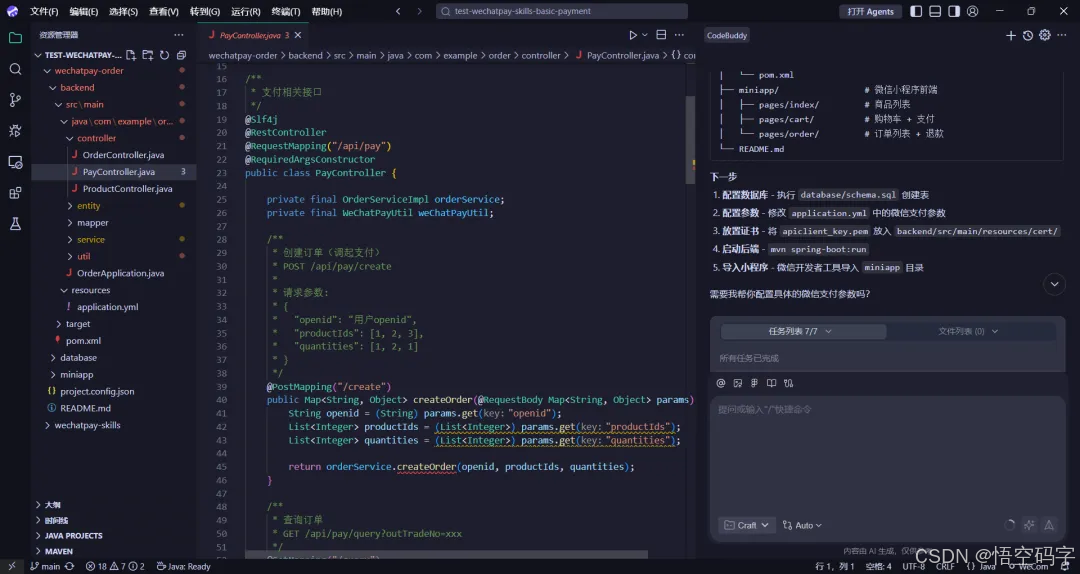Open the 查看(V) menu

pos(164,11)
